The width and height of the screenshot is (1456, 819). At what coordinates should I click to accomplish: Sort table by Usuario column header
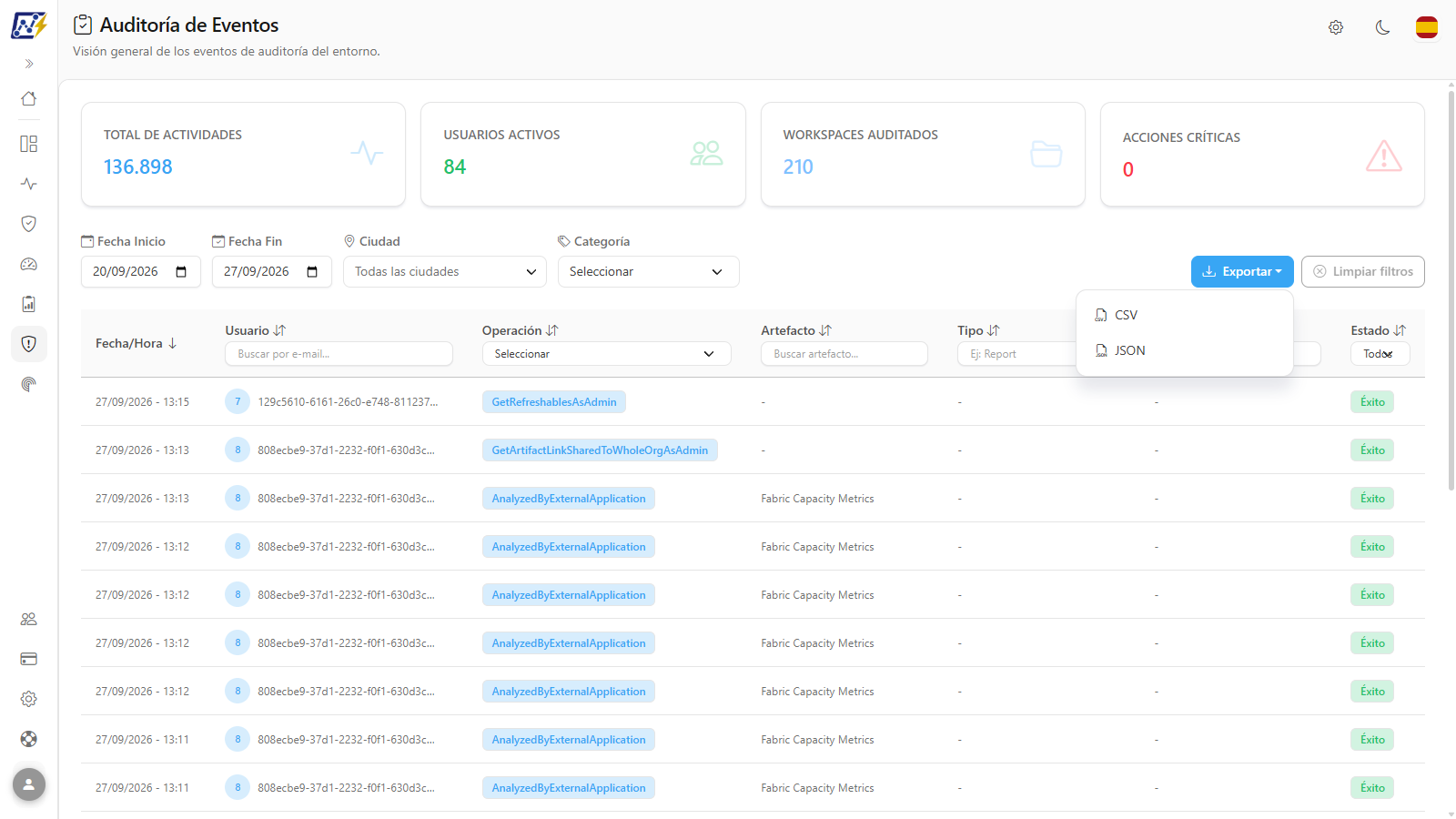tap(256, 330)
